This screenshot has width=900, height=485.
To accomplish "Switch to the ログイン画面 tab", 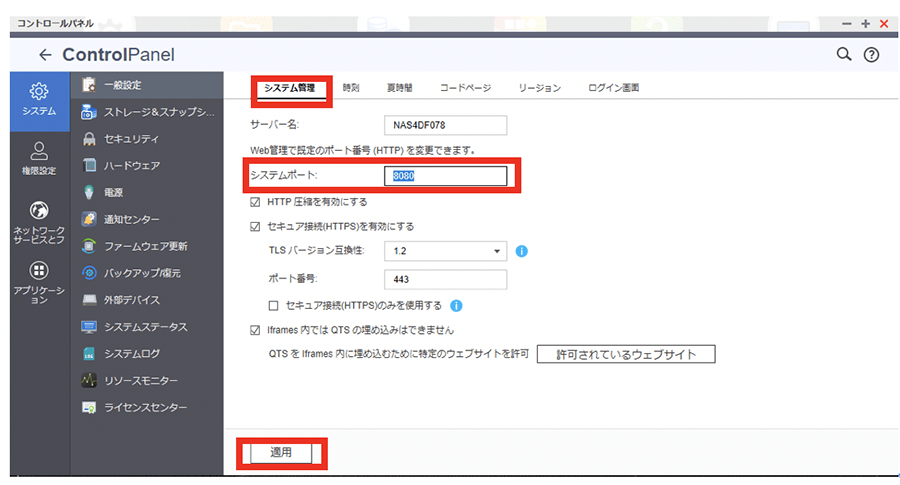I will 614,88.
